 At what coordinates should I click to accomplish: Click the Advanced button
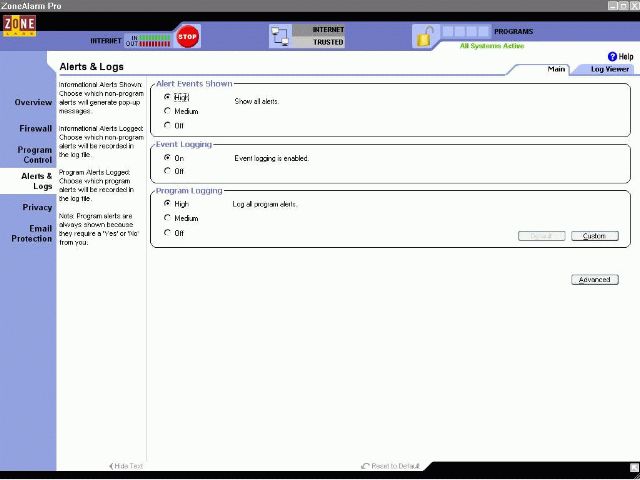pyautogui.click(x=594, y=280)
